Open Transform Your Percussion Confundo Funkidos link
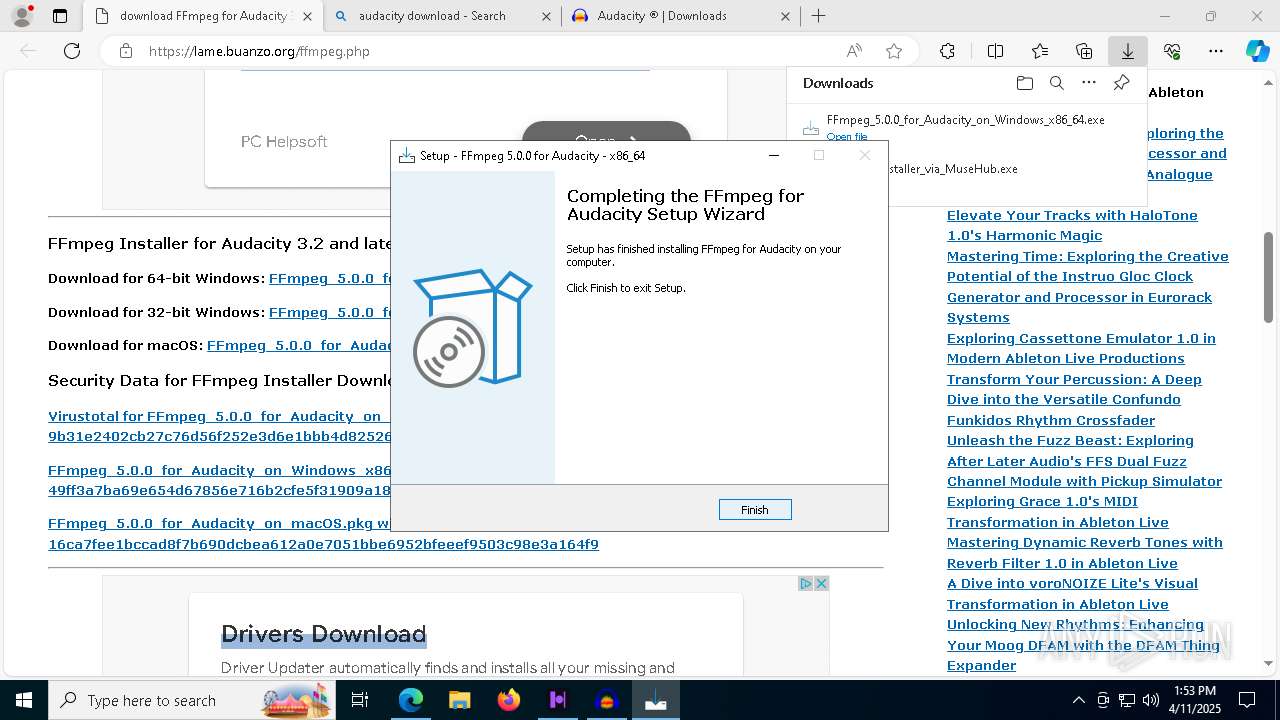The width and height of the screenshot is (1280, 720). (x=1074, y=399)
